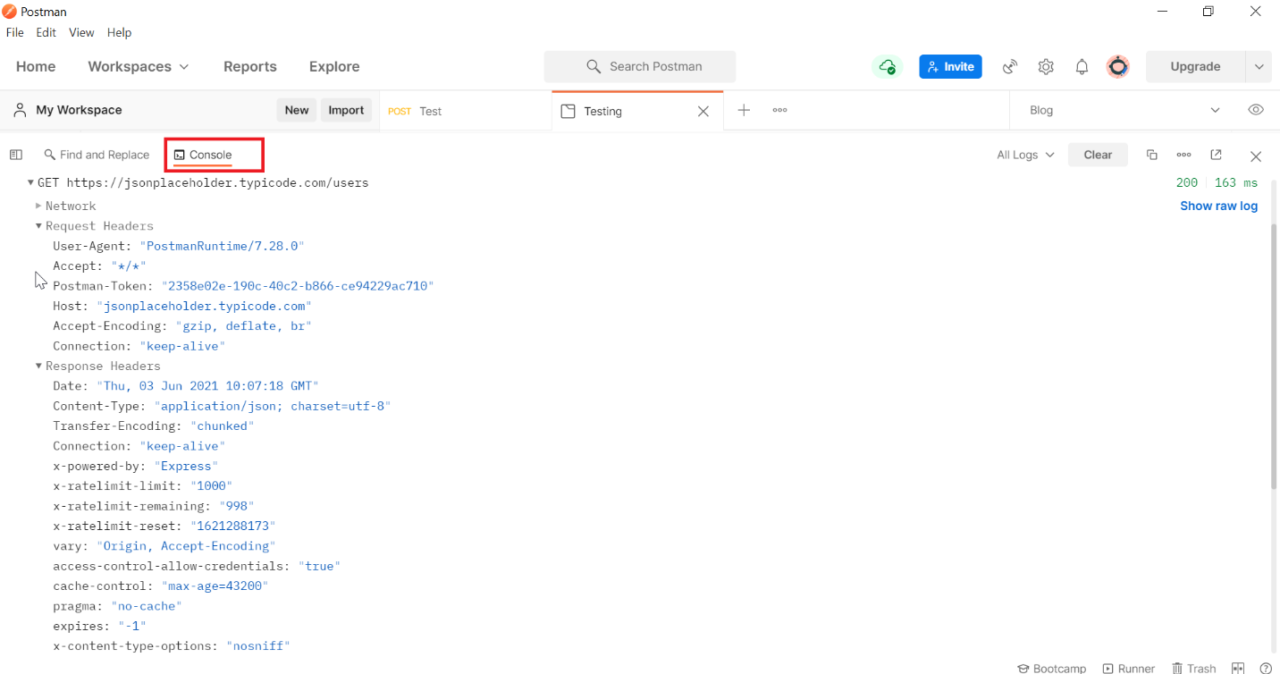Open console logs in a new window
1280x674 pixels.
point(1215,155)
